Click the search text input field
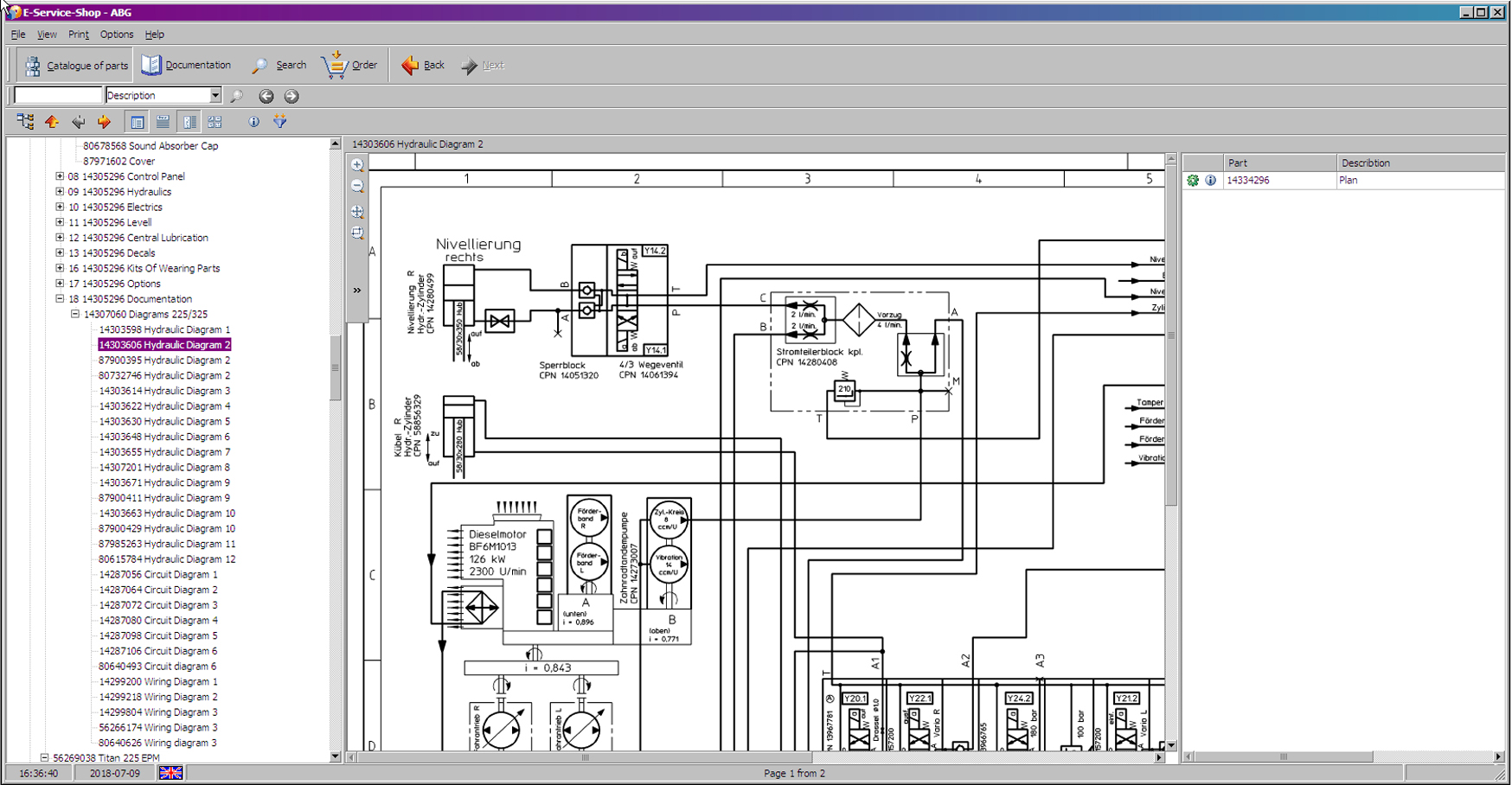This screenshot has height=785, width=1512. pos(58,95)
